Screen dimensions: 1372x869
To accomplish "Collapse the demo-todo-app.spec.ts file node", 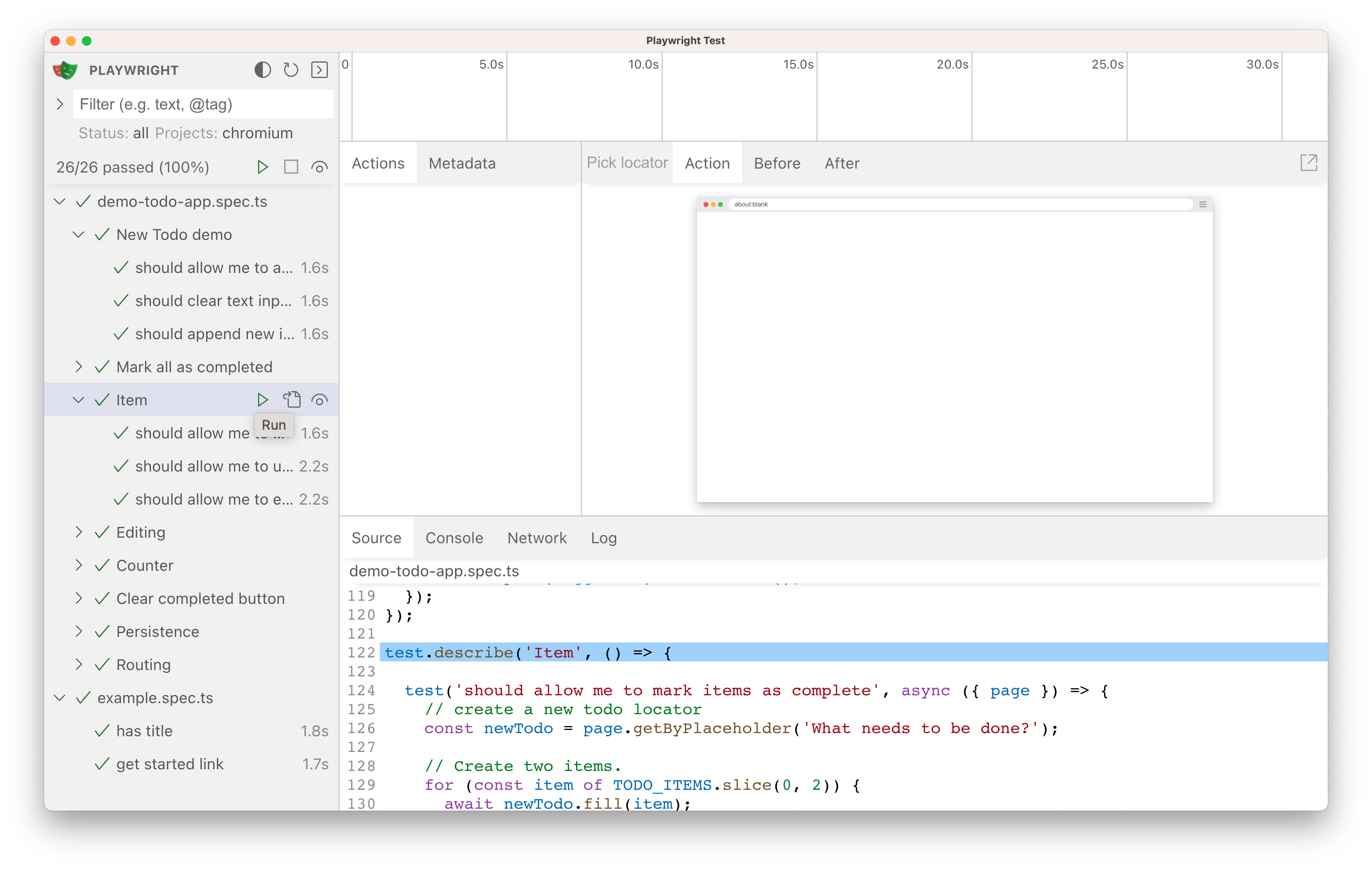I will click(x=60, y=202).
